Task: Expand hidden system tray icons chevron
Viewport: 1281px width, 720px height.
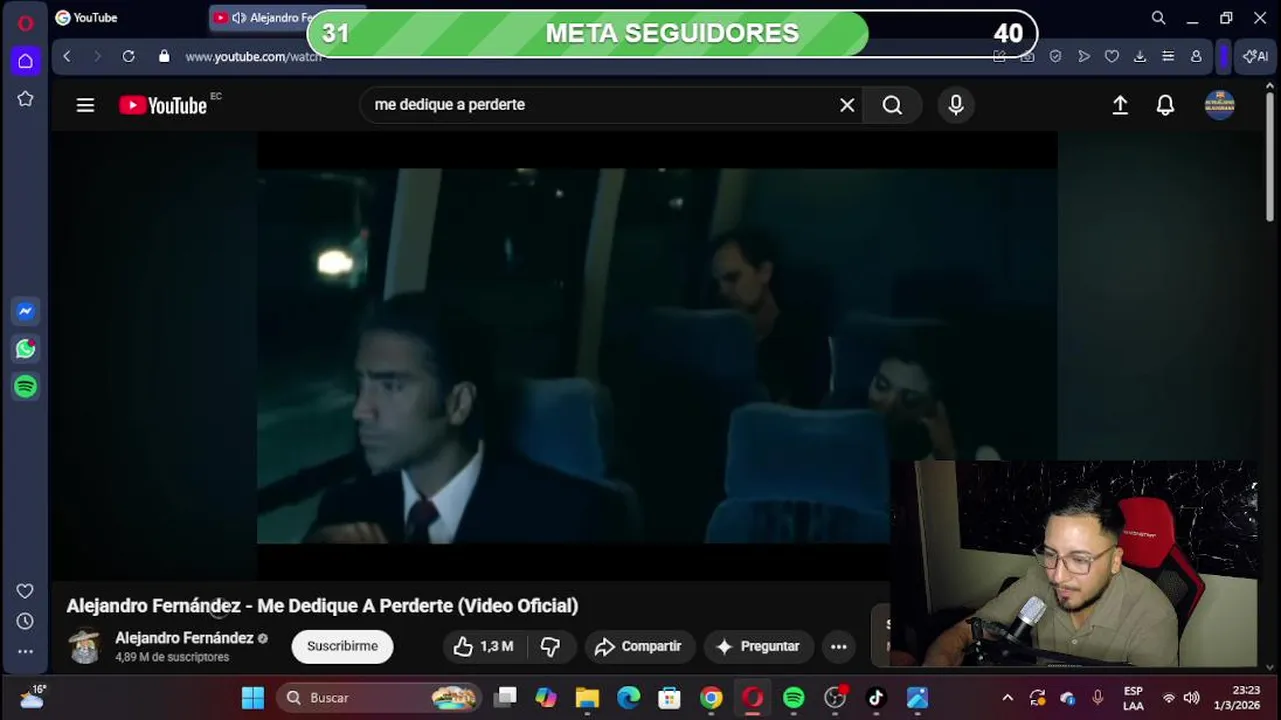Action: (x=1008, y=698)
